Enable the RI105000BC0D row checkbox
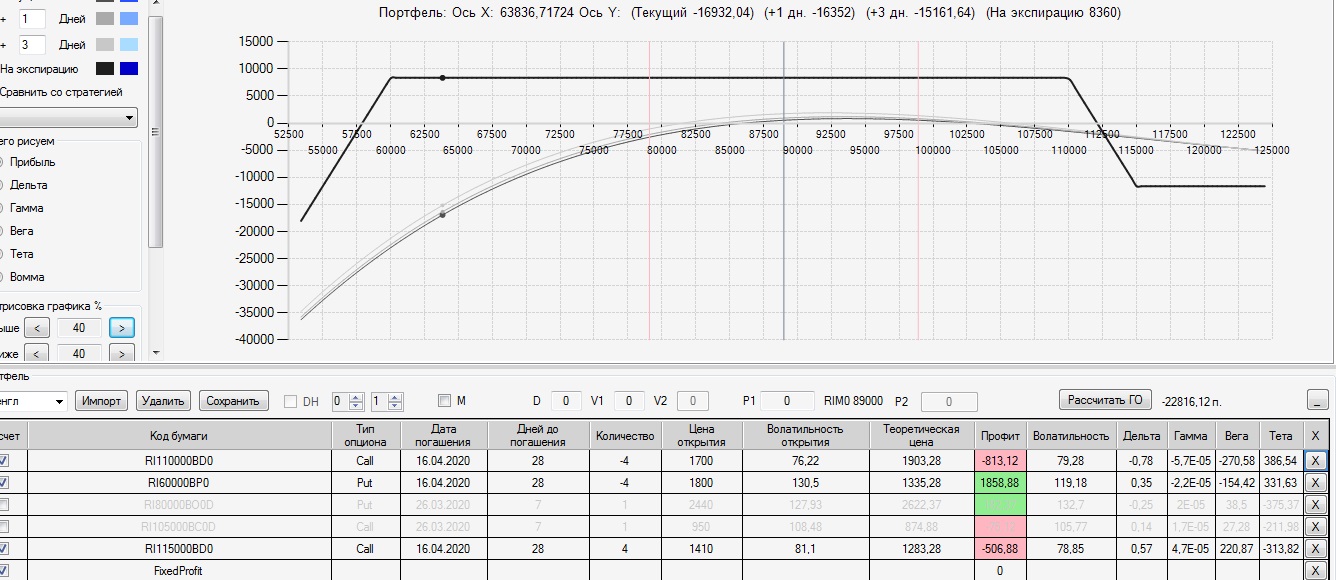The image size is (1336, 580). (4, 527)
